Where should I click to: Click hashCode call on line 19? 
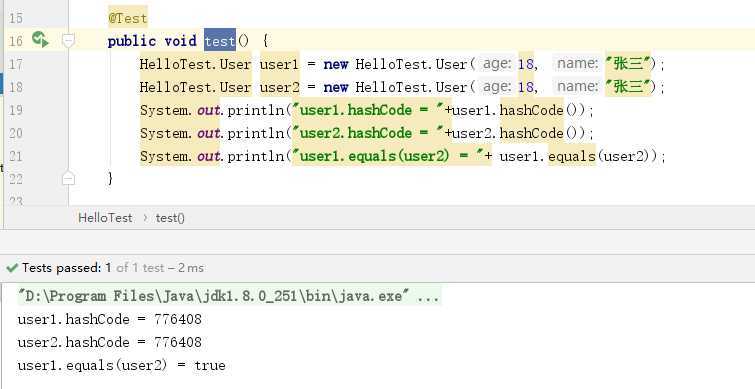point(532,110)
